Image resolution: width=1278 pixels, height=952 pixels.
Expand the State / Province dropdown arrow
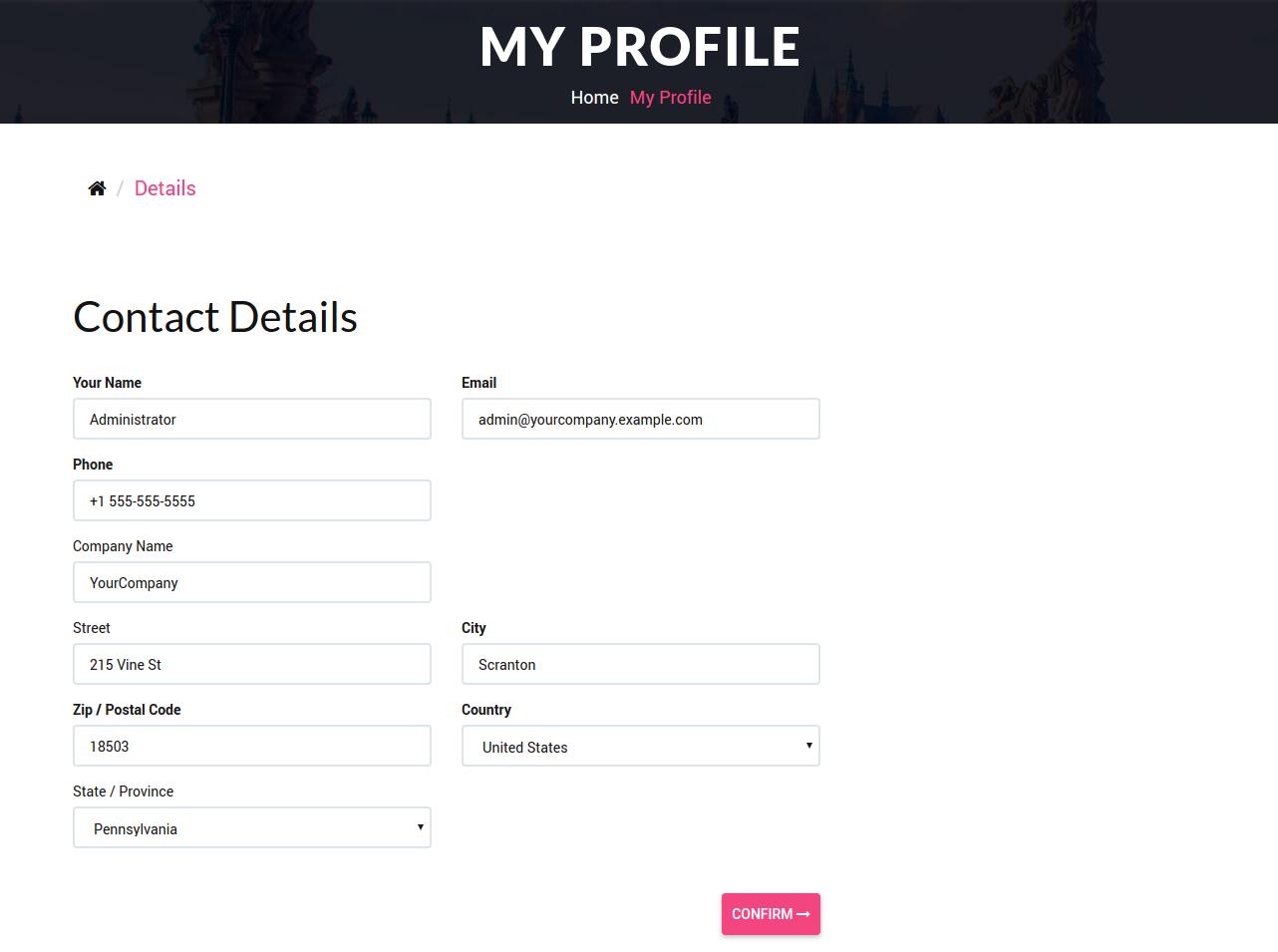click(x=420, y=827)
